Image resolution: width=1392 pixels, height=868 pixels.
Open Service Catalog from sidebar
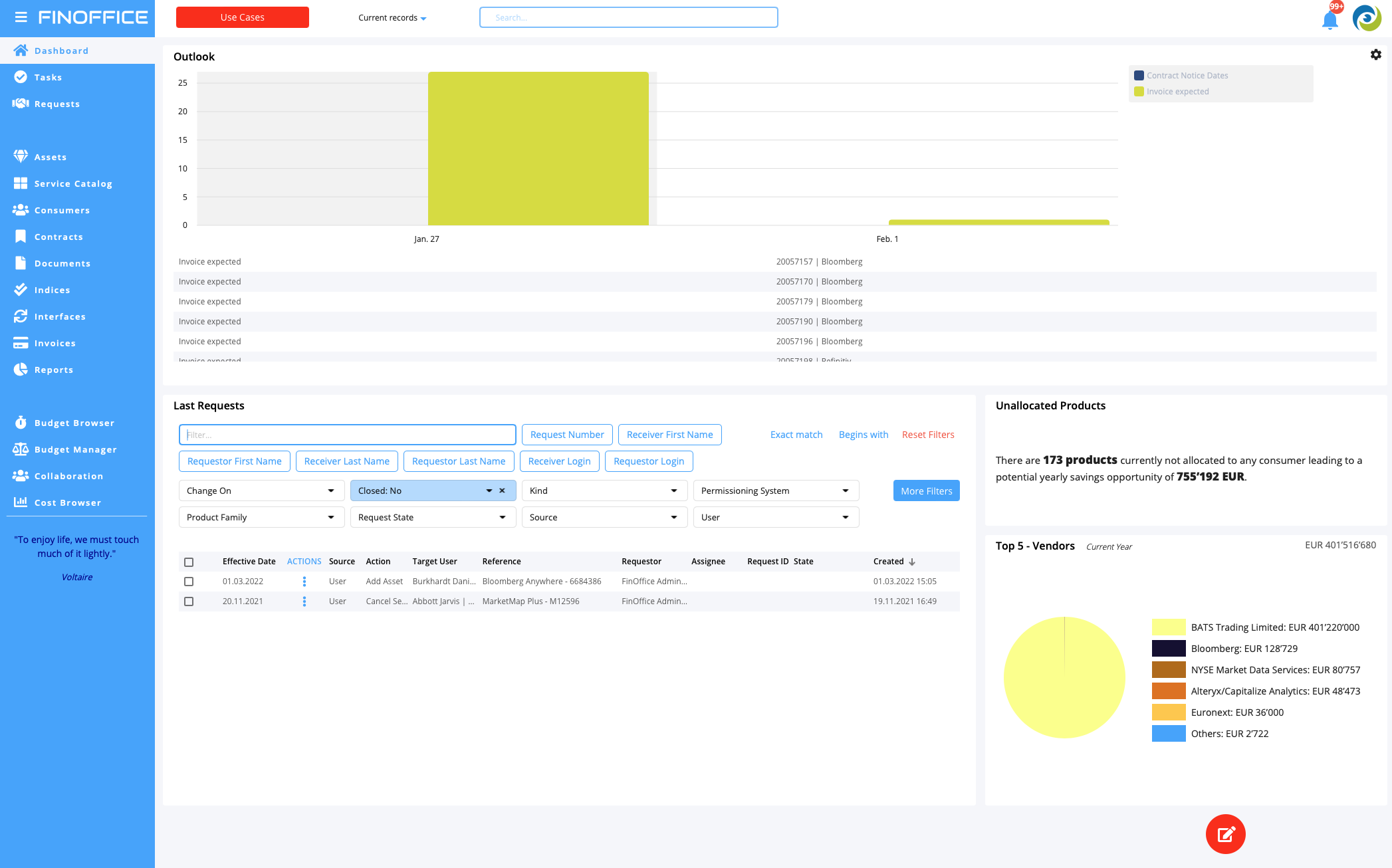pyautogui.click(x=77, y=183)
